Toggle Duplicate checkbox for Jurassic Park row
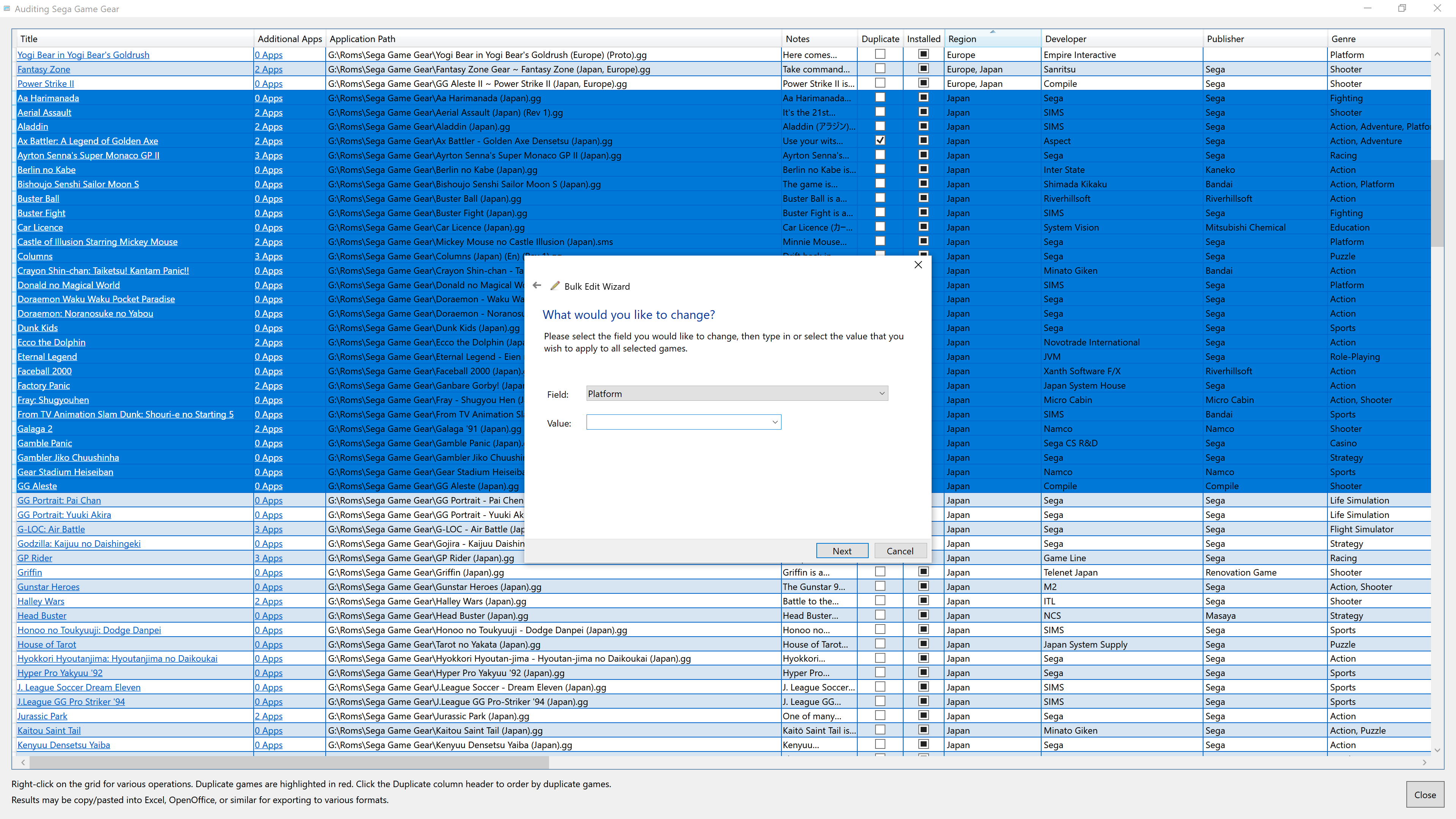 tap(880, 715)
